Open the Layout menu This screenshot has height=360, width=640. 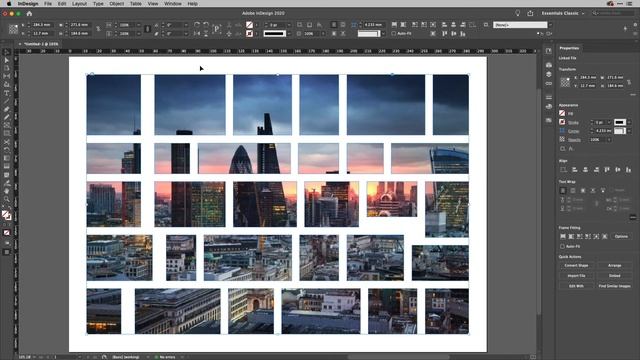79,3
